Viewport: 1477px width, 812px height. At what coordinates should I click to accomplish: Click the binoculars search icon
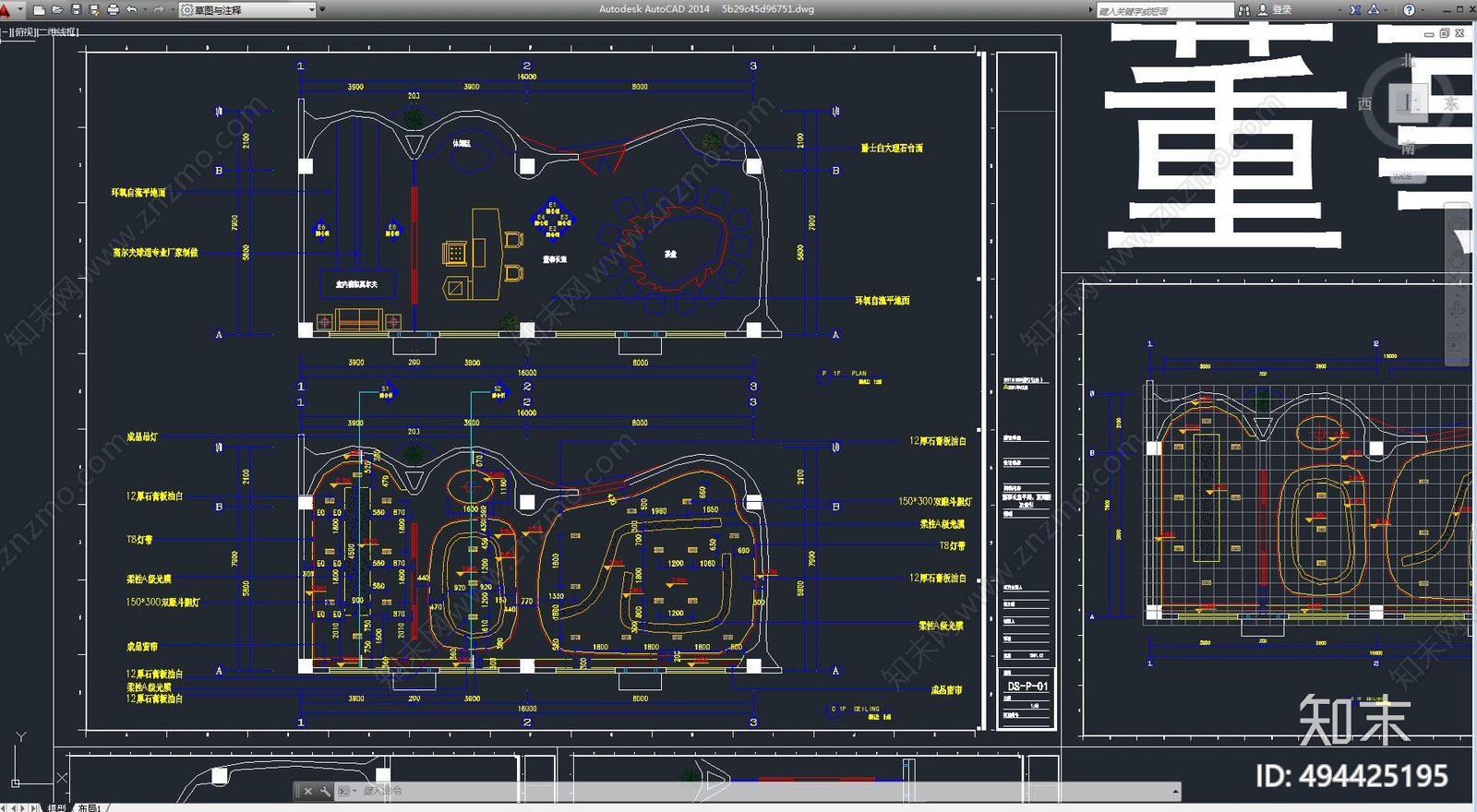pyautogui.click(x=1244, y=9)
